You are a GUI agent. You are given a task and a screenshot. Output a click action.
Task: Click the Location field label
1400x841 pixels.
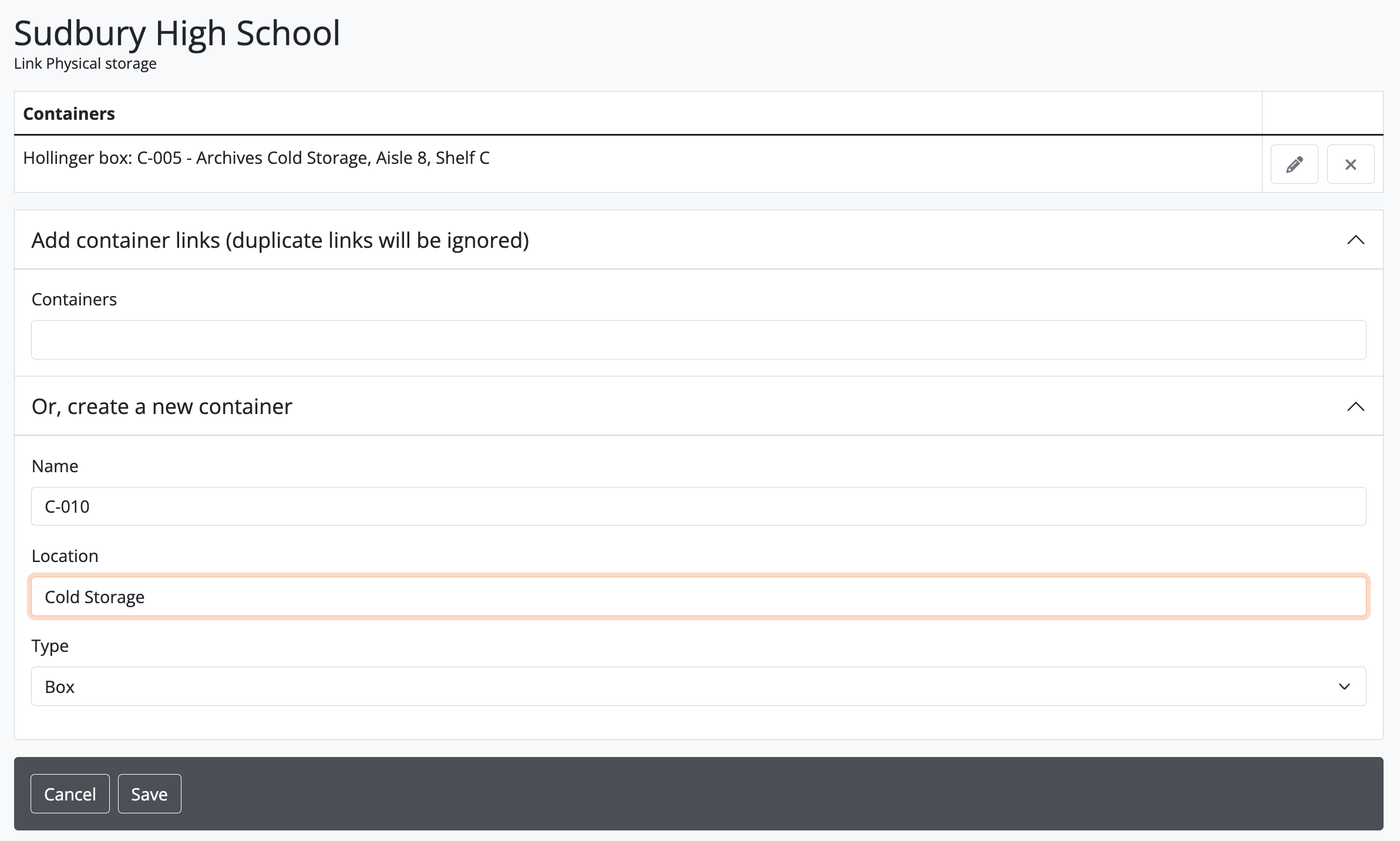[x=65, y=556]
